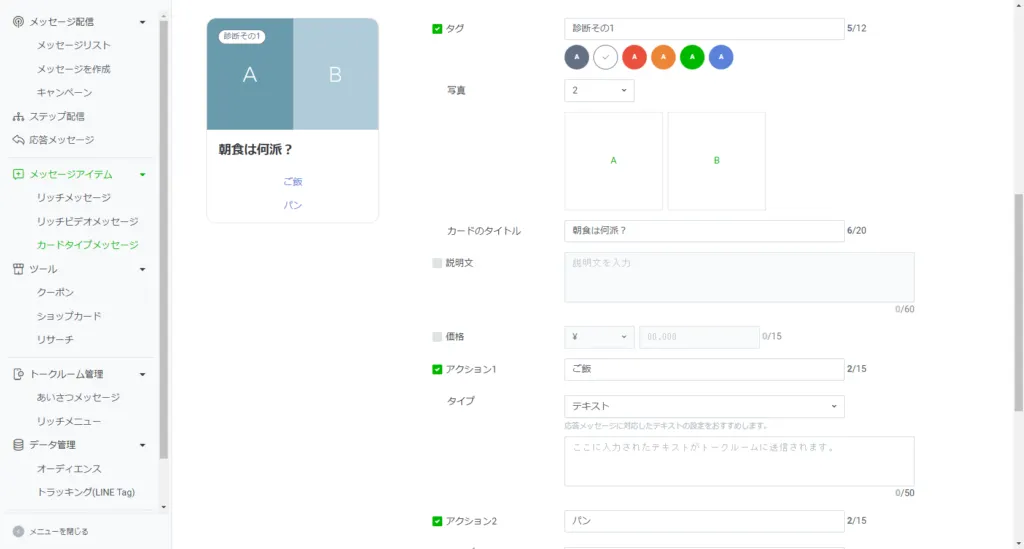Viewport: 1024px width, 549px height.
Task: Click the data management database icon
Action: point(18,445)
